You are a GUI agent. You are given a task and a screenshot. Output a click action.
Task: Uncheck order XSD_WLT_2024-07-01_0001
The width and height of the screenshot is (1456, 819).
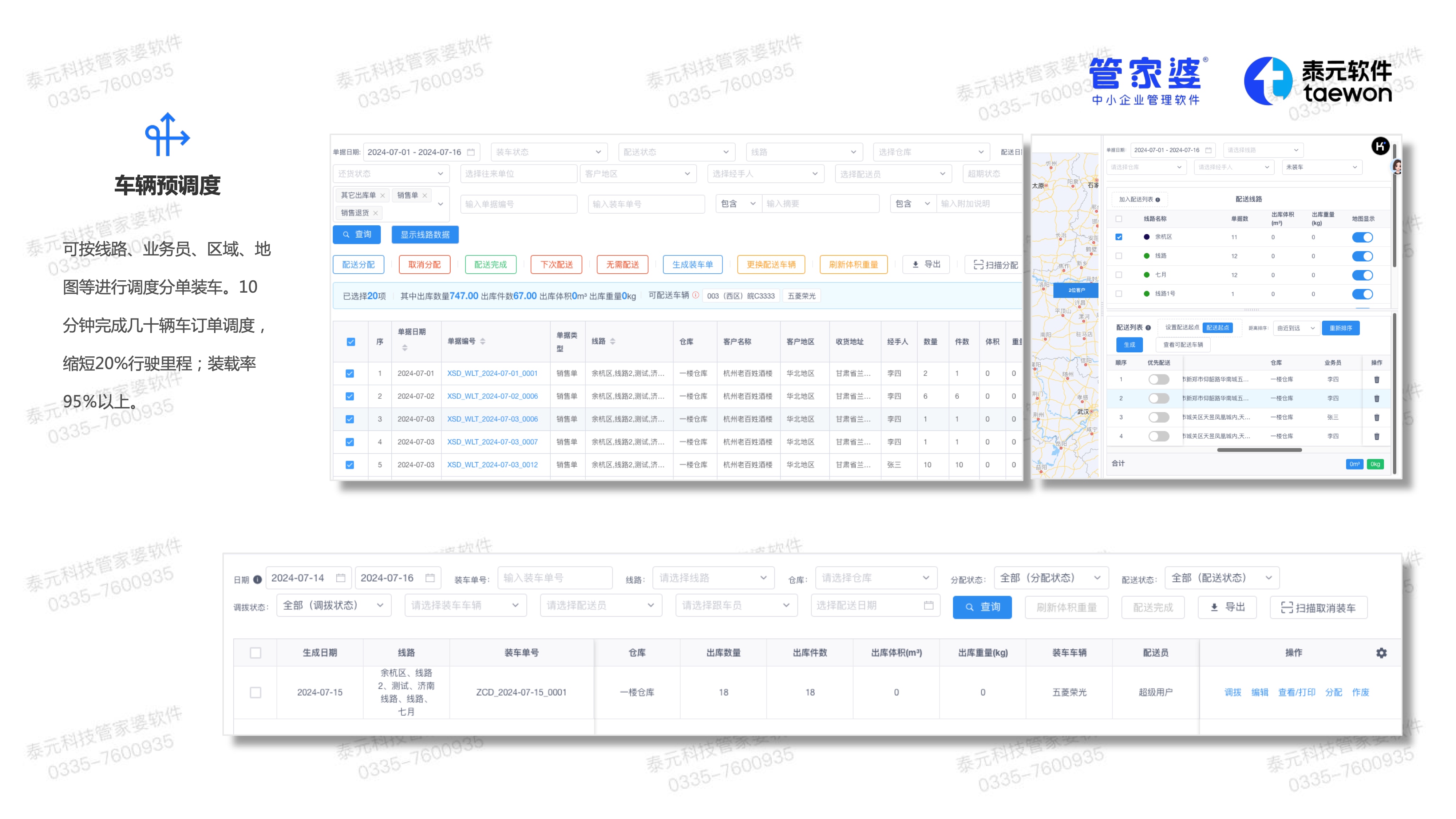350,373
